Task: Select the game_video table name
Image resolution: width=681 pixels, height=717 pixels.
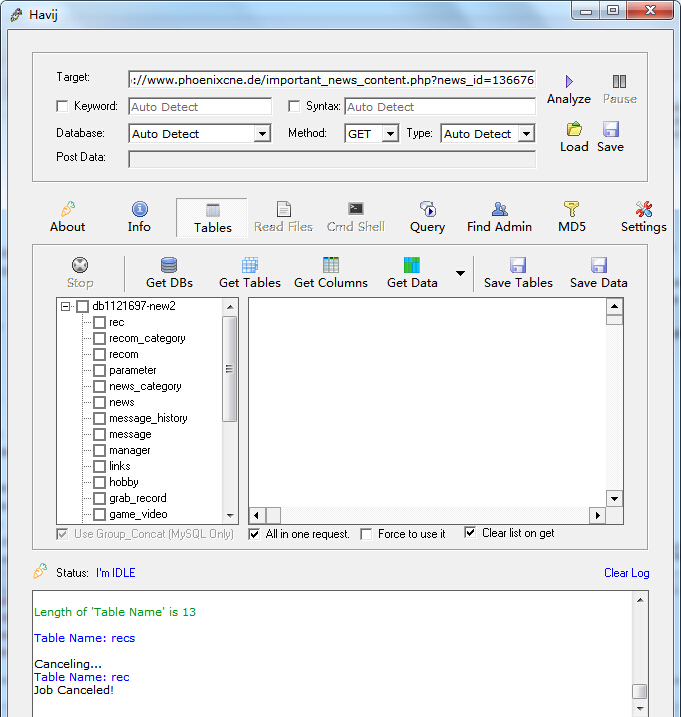Action: pyautogui.click(x=138, y=514)
